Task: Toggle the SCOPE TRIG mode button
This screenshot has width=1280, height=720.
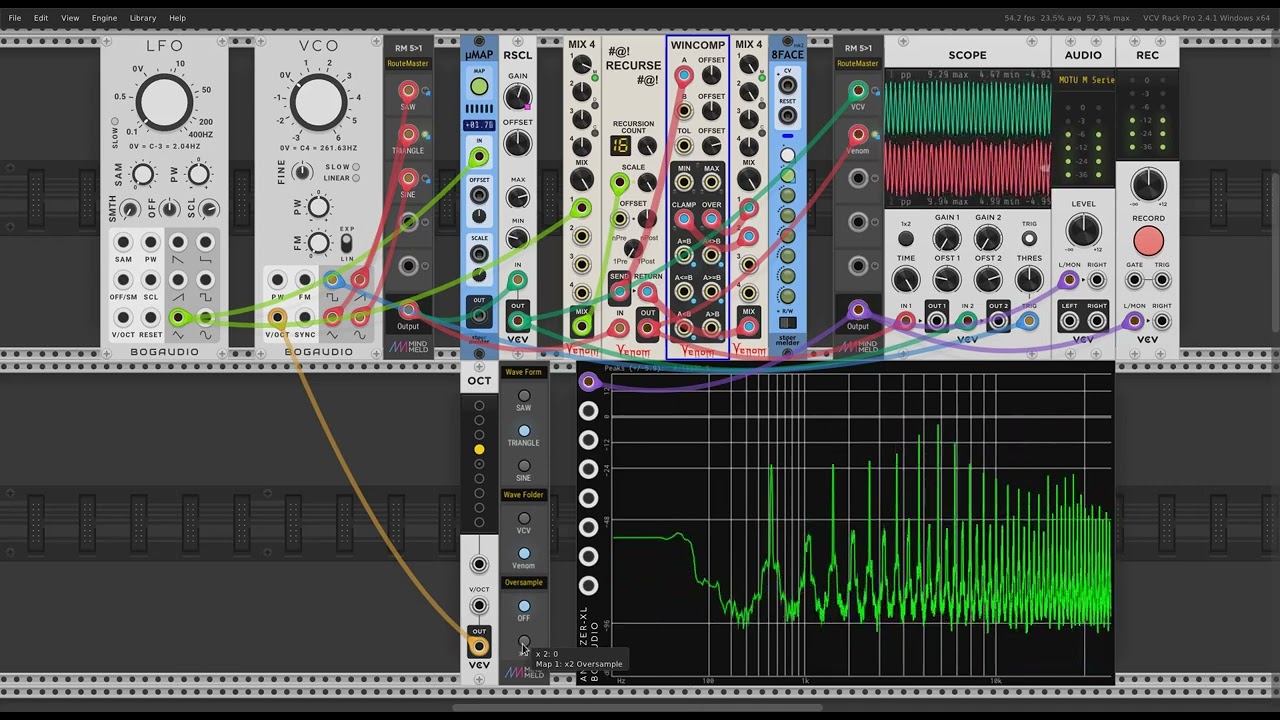Action: [x=1029, y=239]
